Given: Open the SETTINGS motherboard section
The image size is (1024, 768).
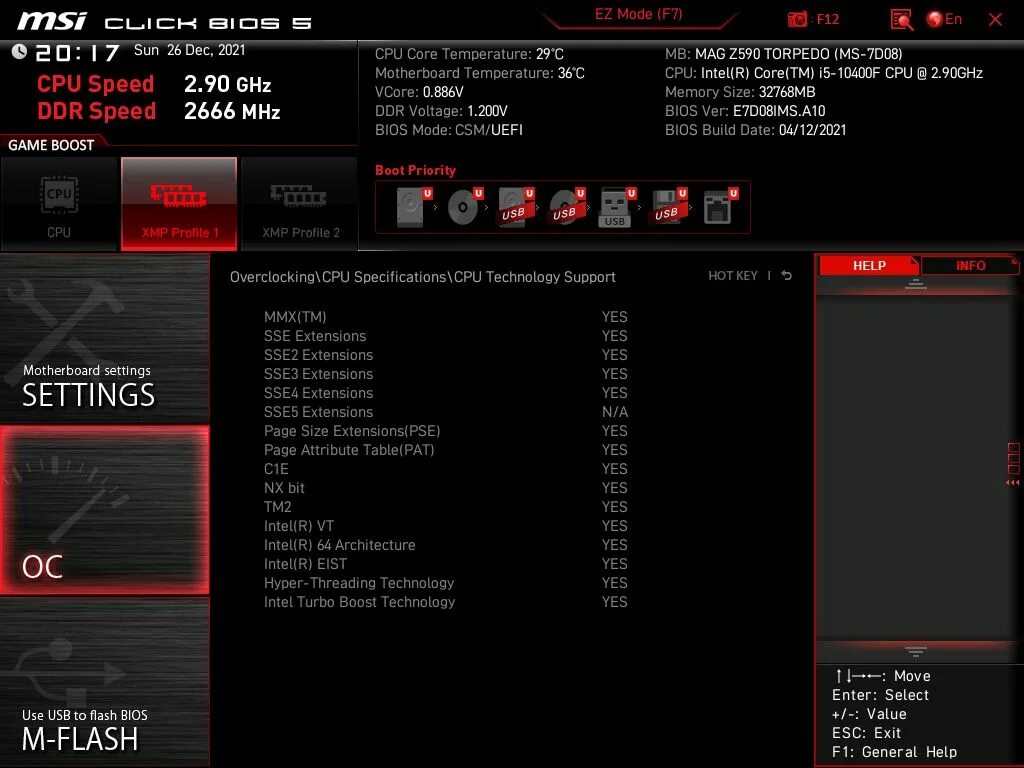Looking at the screenshot, I should point(104,339).
